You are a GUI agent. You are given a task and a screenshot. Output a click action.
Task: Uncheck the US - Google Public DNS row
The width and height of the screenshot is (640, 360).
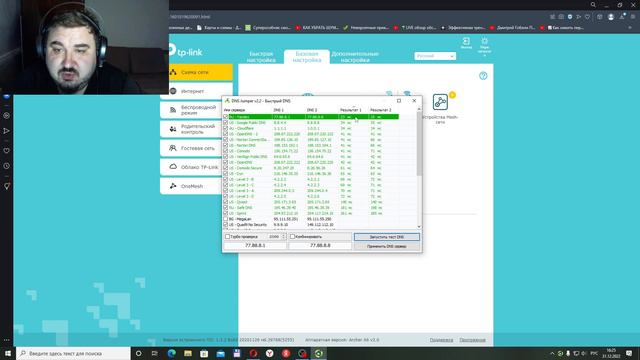click(226, 122)
